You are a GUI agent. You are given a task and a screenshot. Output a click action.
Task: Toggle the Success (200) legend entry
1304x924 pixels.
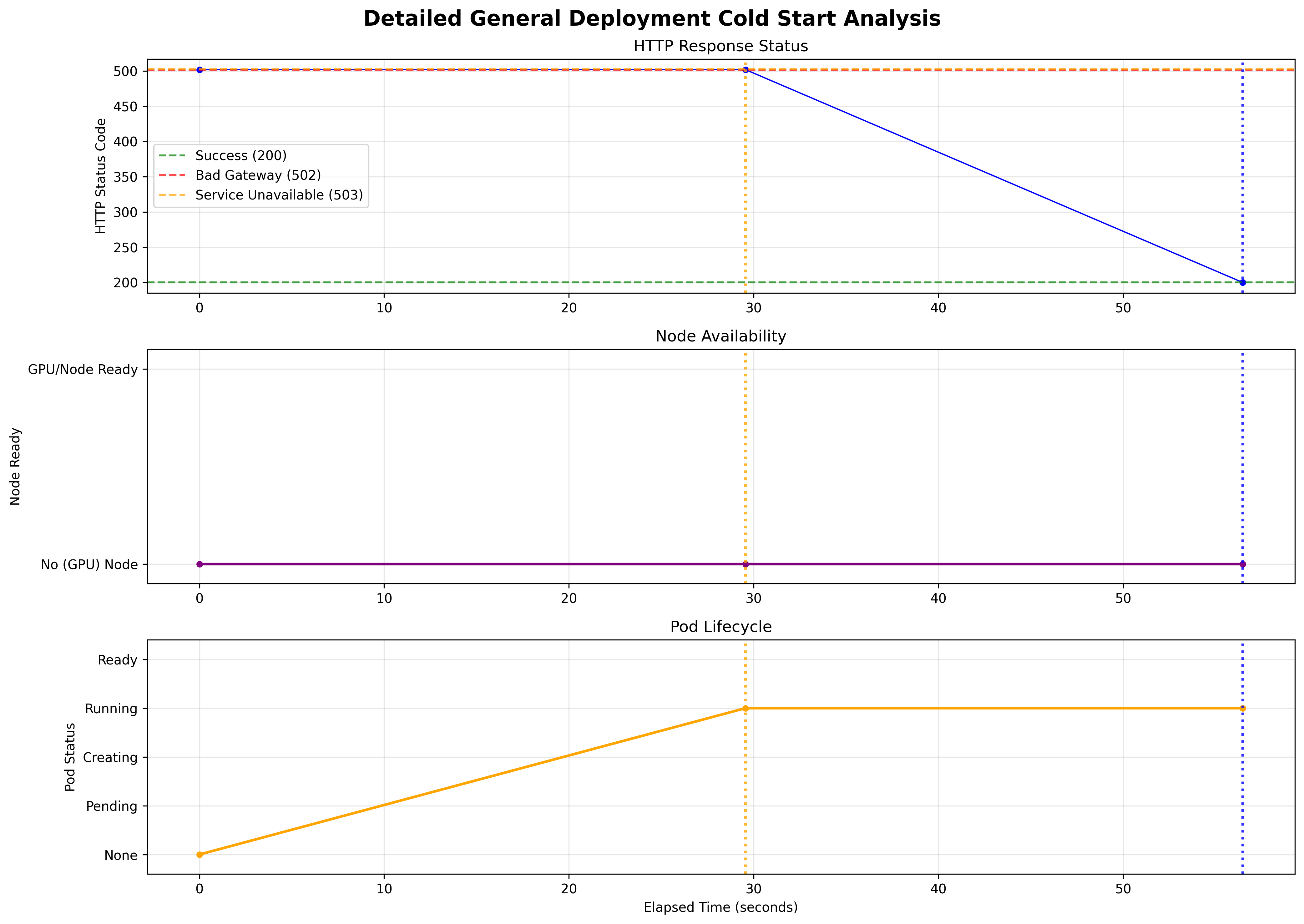241,154
